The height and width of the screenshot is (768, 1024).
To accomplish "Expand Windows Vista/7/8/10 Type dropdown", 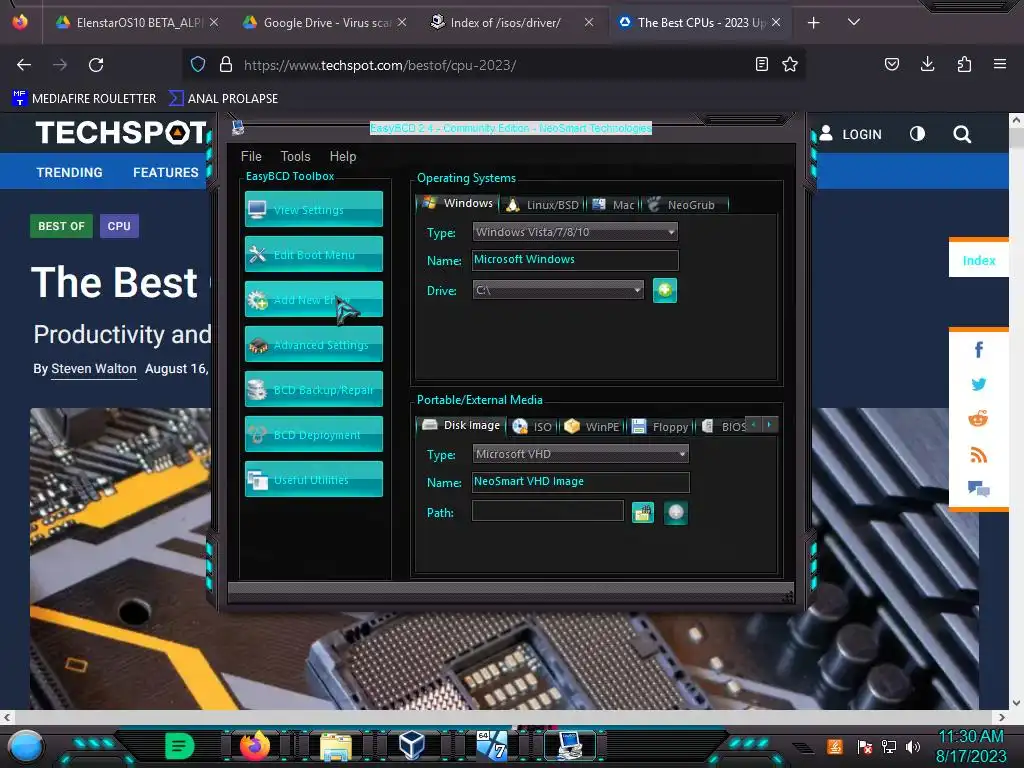I will (x=575, y=232).
